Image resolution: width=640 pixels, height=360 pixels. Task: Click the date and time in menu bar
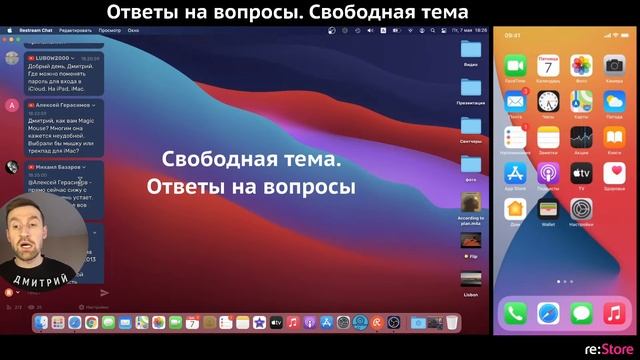click(x=469, y=30)
